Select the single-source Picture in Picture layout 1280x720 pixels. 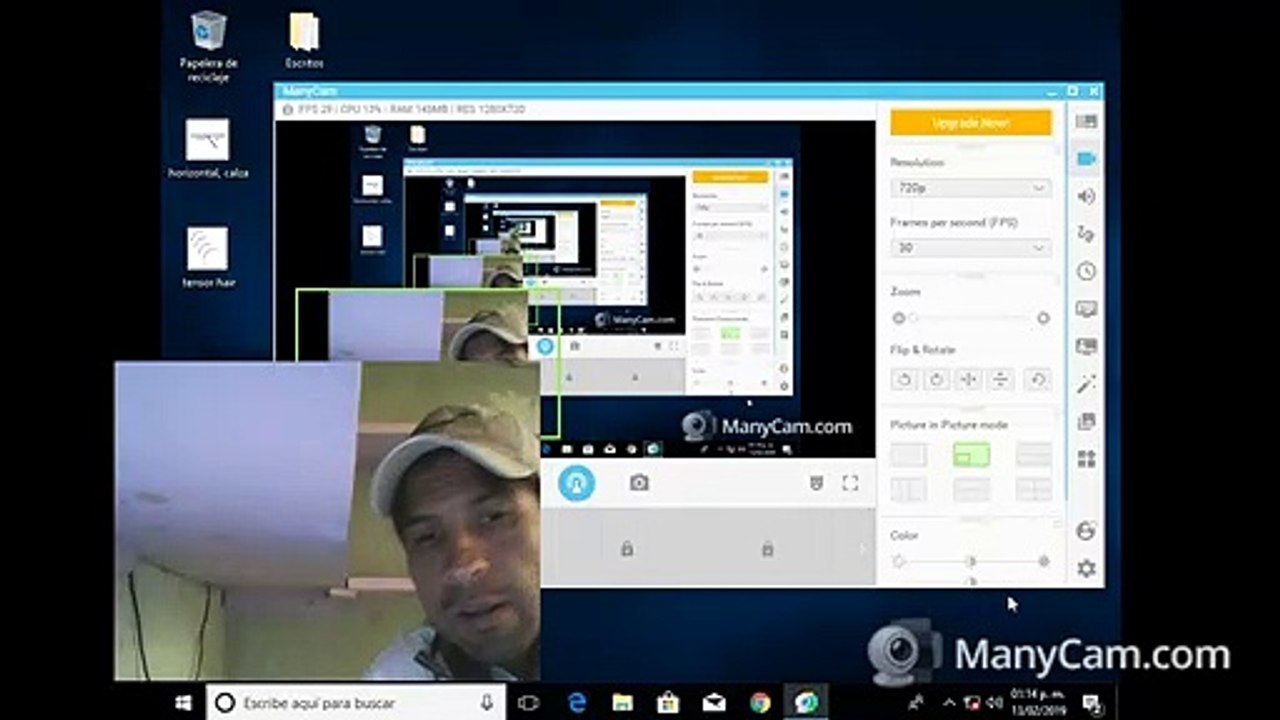coord(908,455)
